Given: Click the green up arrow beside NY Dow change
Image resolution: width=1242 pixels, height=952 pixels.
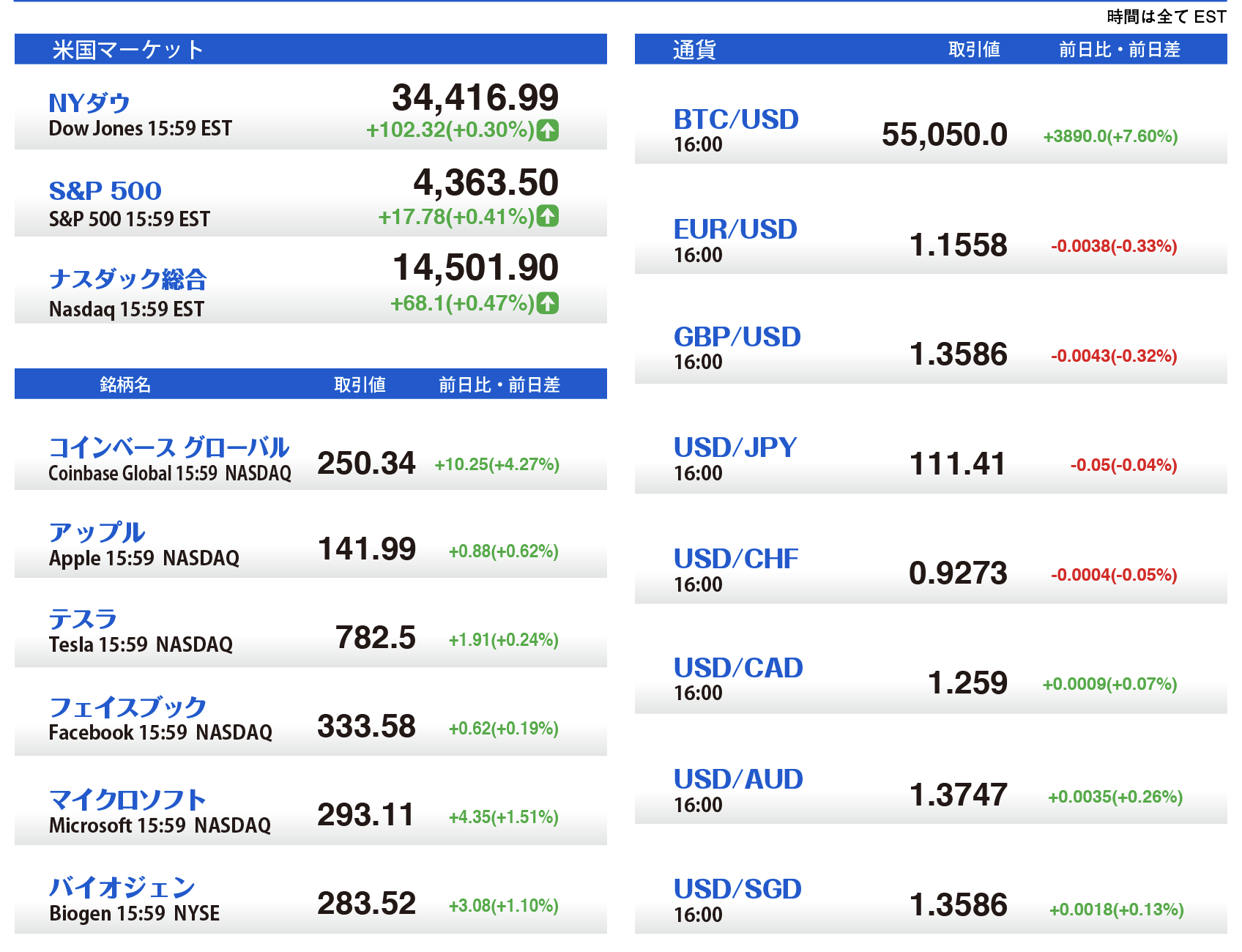Looking at the screenshot, I should tap(547, 130).
